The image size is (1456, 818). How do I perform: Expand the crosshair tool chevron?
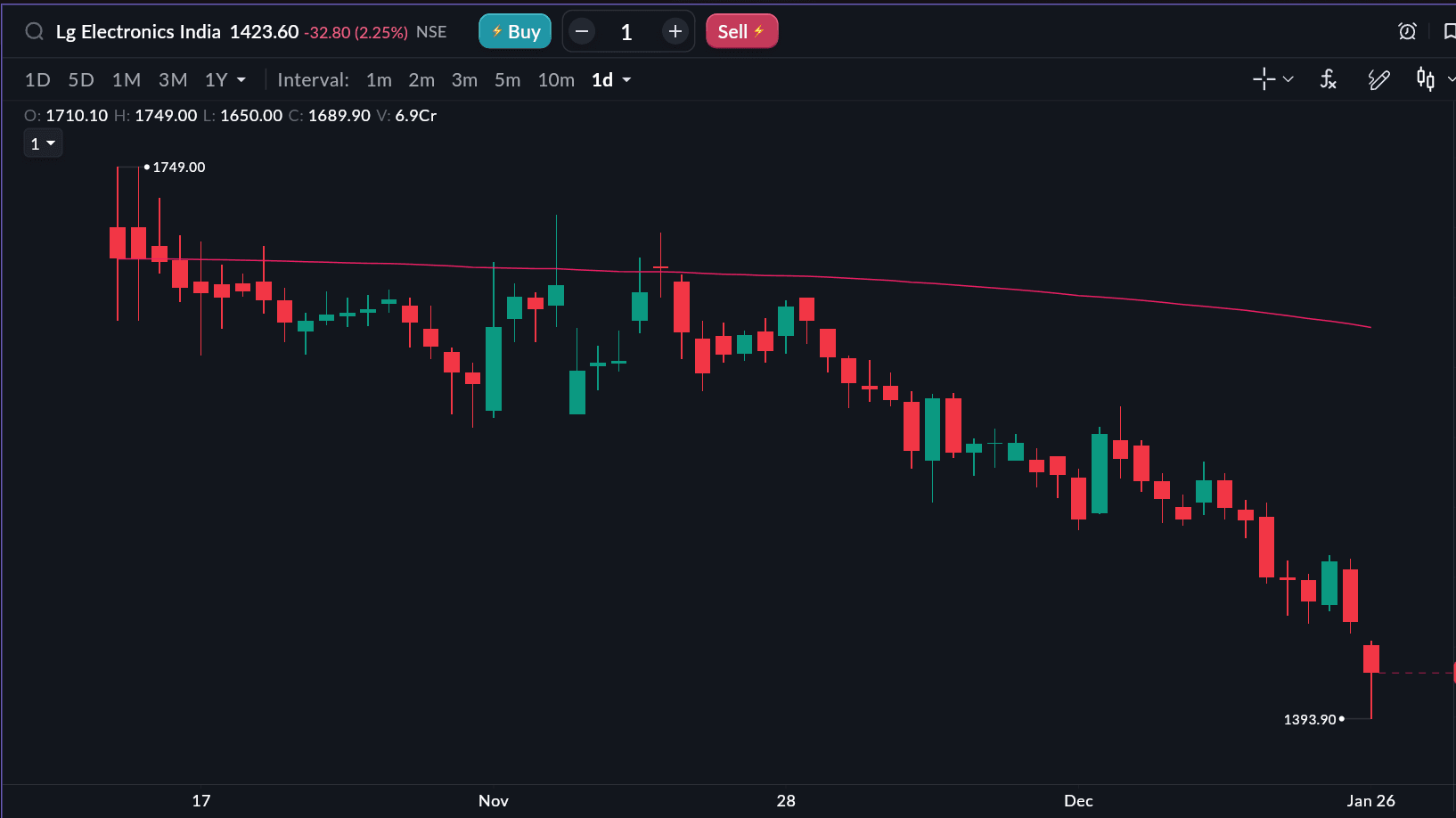tap(1288, 79)
